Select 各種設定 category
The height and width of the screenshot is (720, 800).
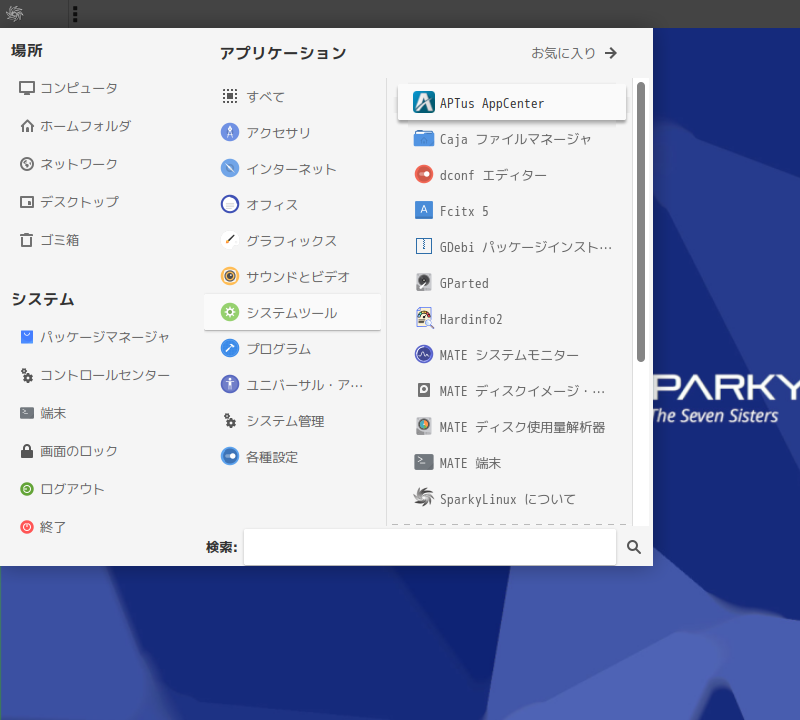point(292,457)
